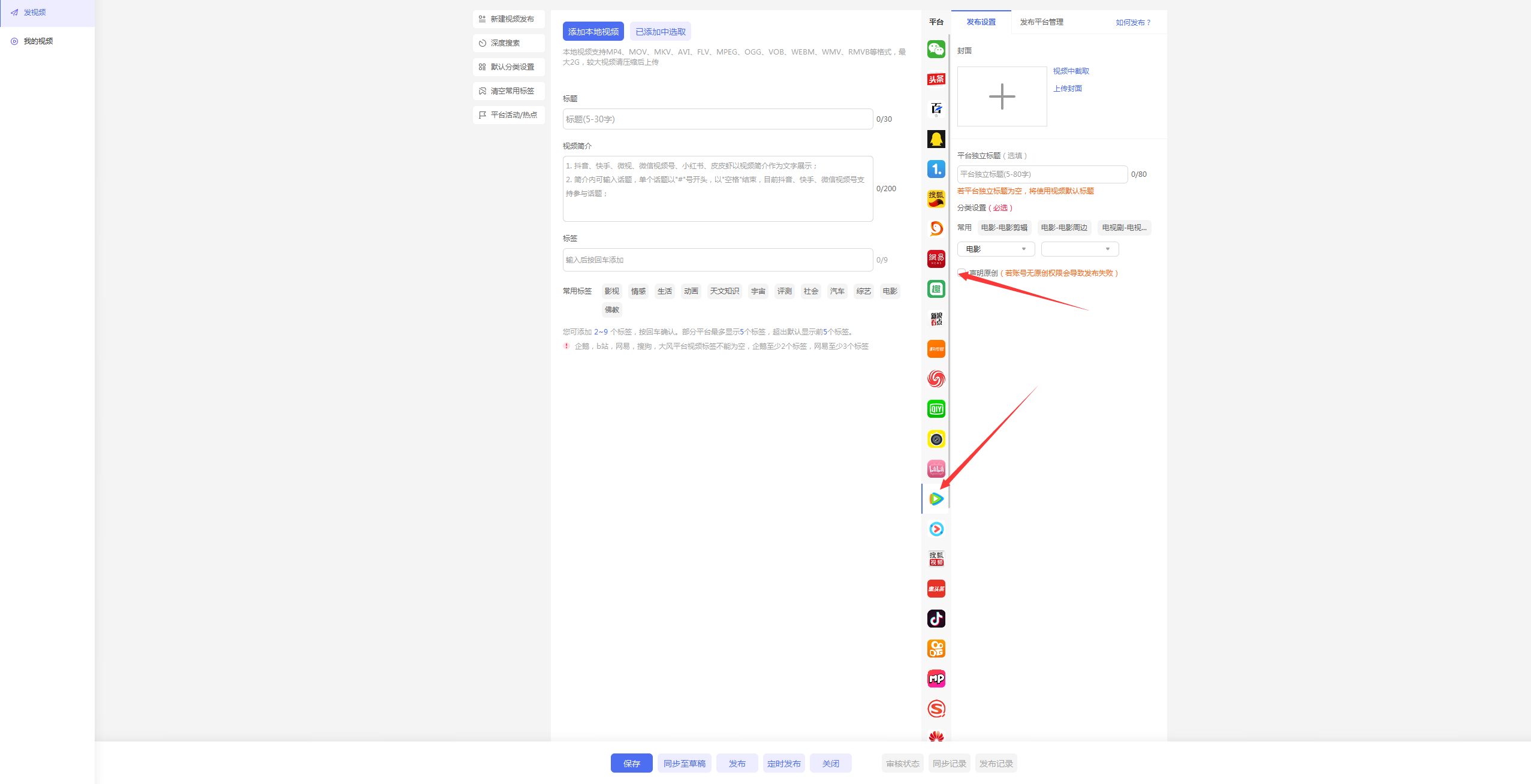1531x784 pixels.
Task: Click 定时发布 button at the bottom
Action: coord(783,763)
